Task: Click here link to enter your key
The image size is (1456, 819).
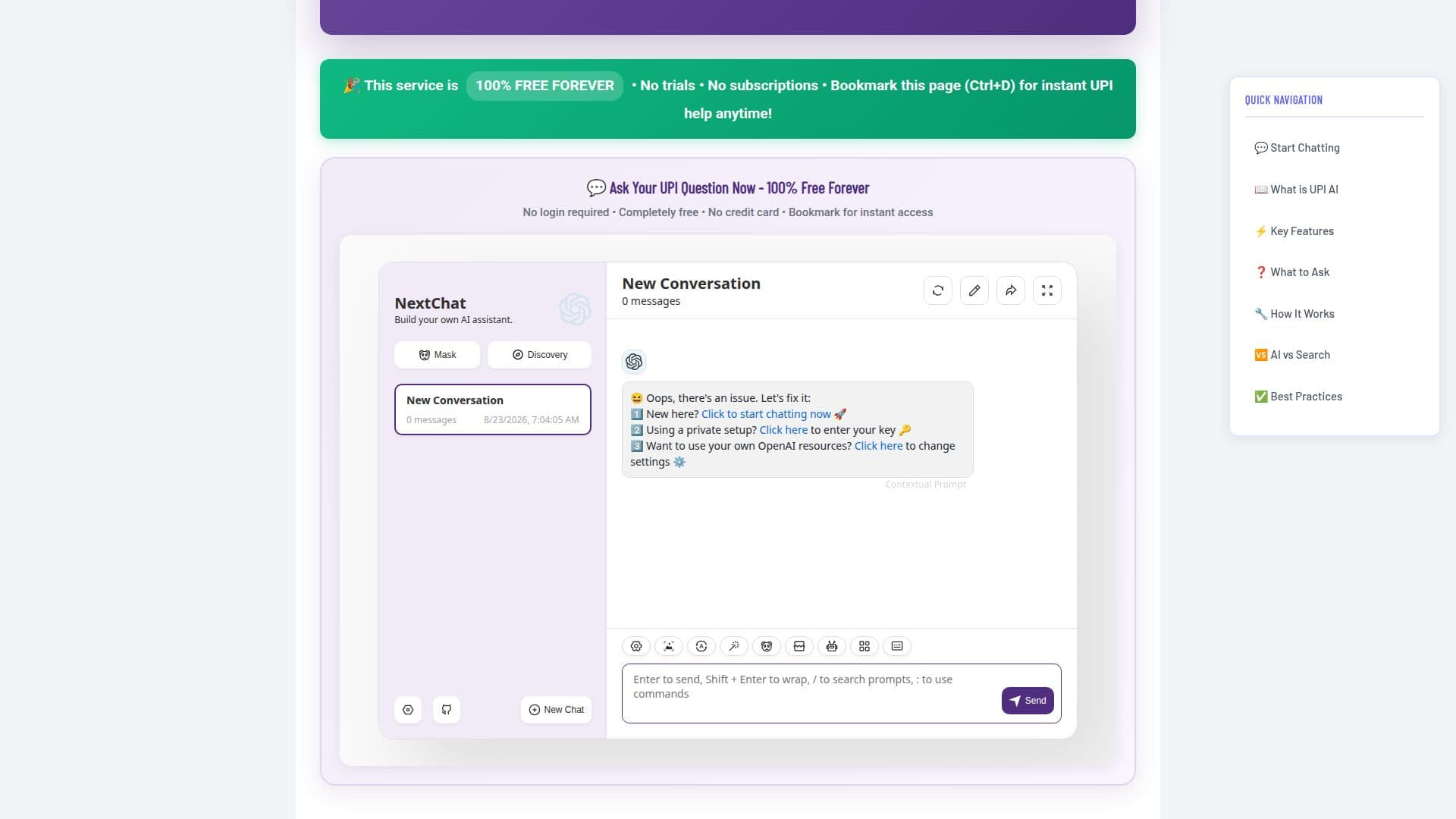Action: click(783, 430)
